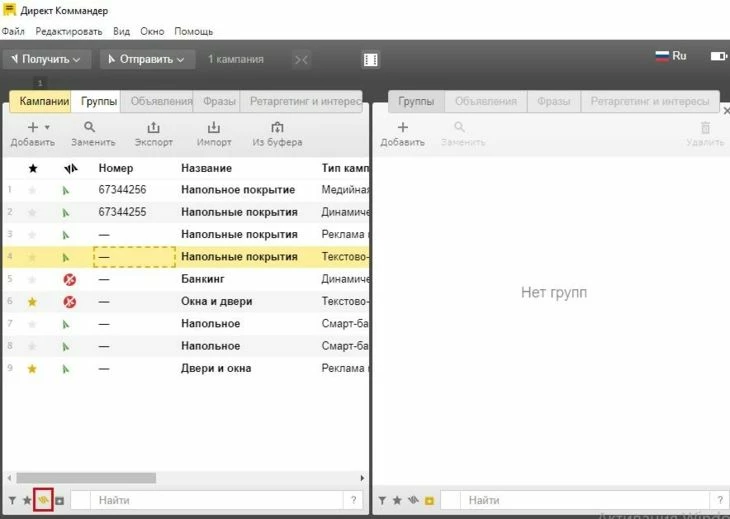Sort campaigns by the Номер column header
Viewport: 730px width, 519px height.
(x=115, y=168)
